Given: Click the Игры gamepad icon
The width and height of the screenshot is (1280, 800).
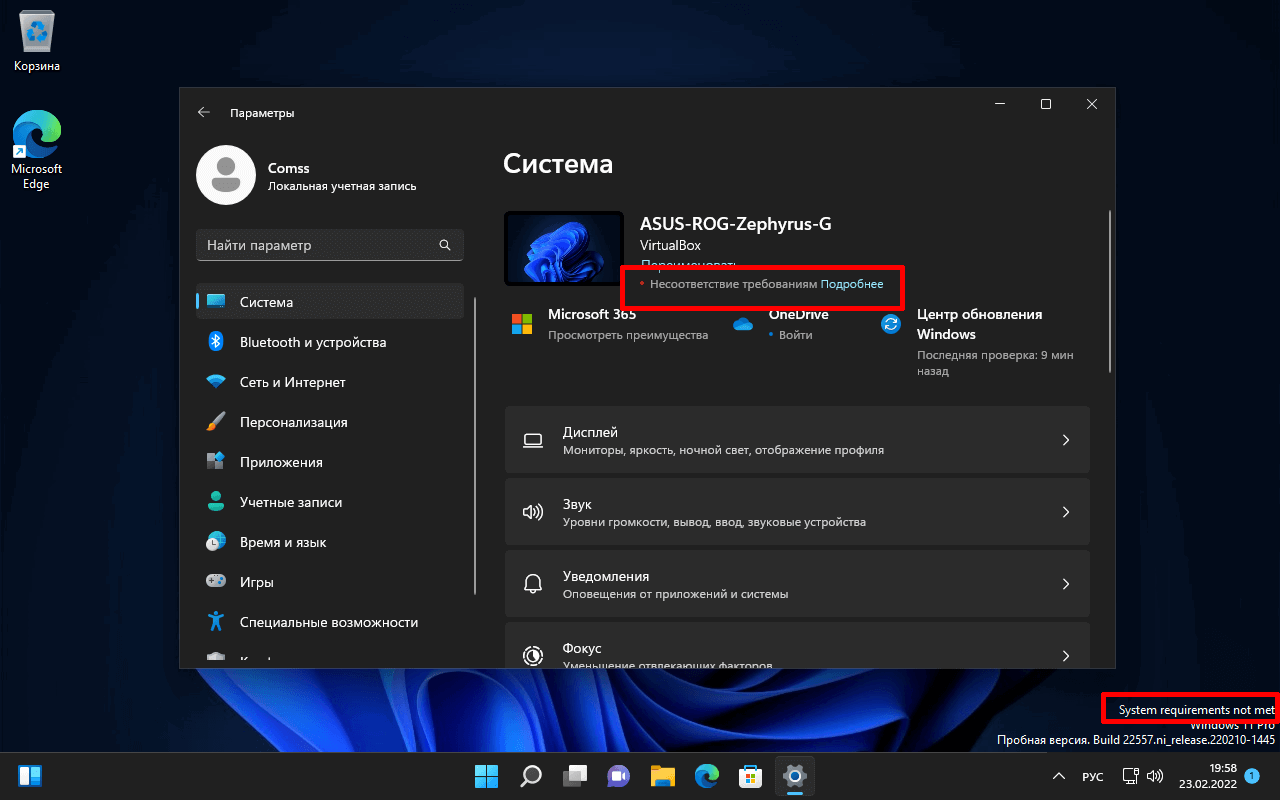Looking at the screenshot, I should [215, 581].
